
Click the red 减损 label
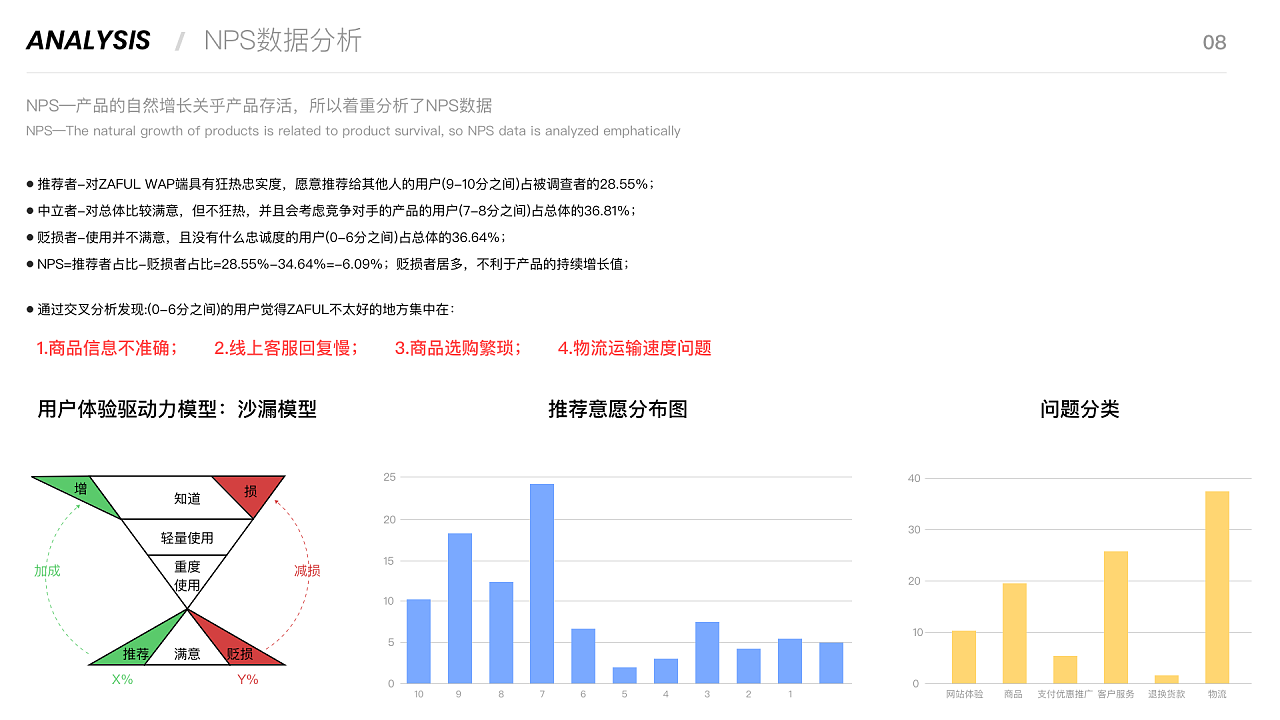[x=307, y=571]
